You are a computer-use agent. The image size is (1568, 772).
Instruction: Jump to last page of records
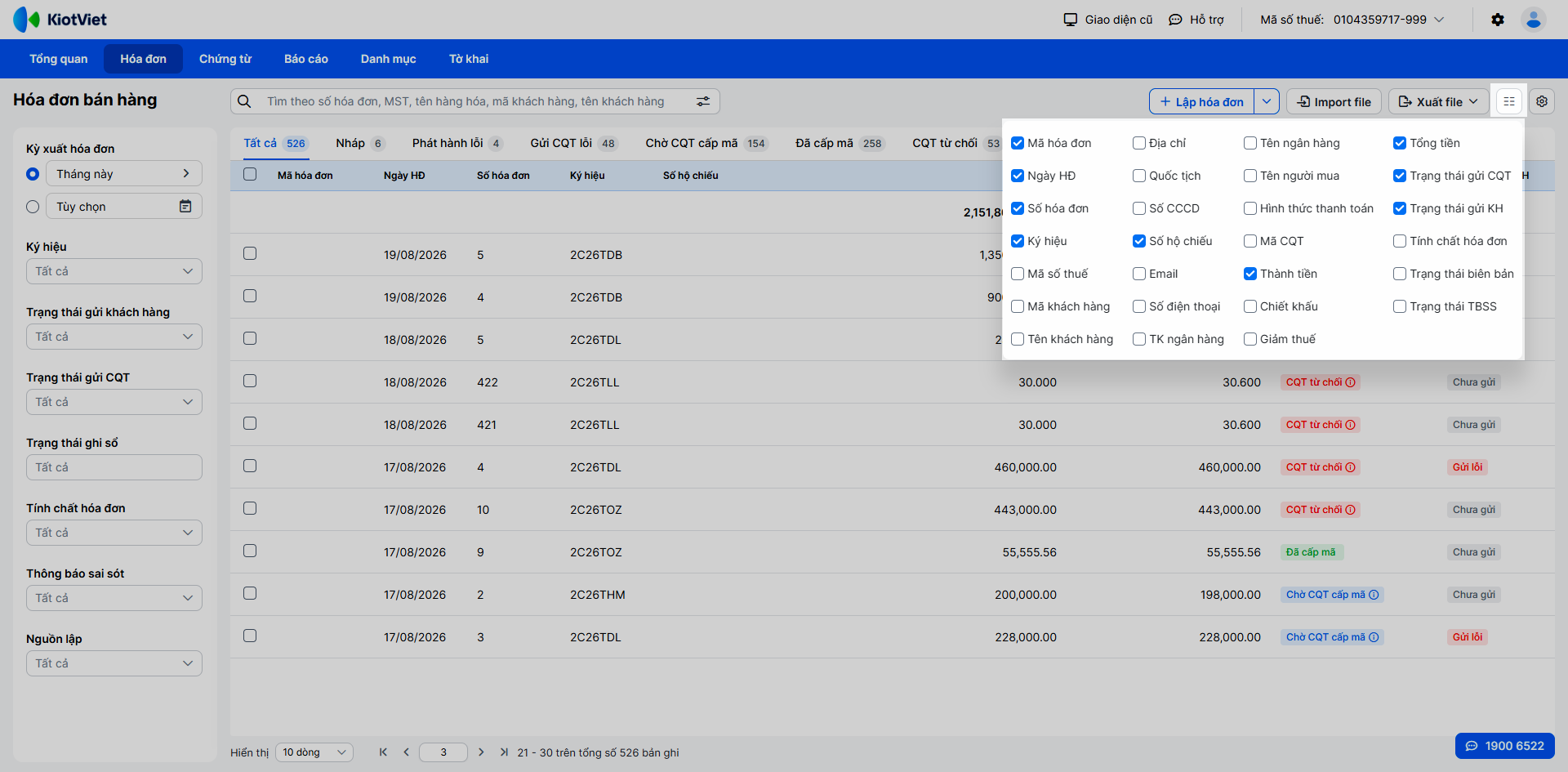504,752
